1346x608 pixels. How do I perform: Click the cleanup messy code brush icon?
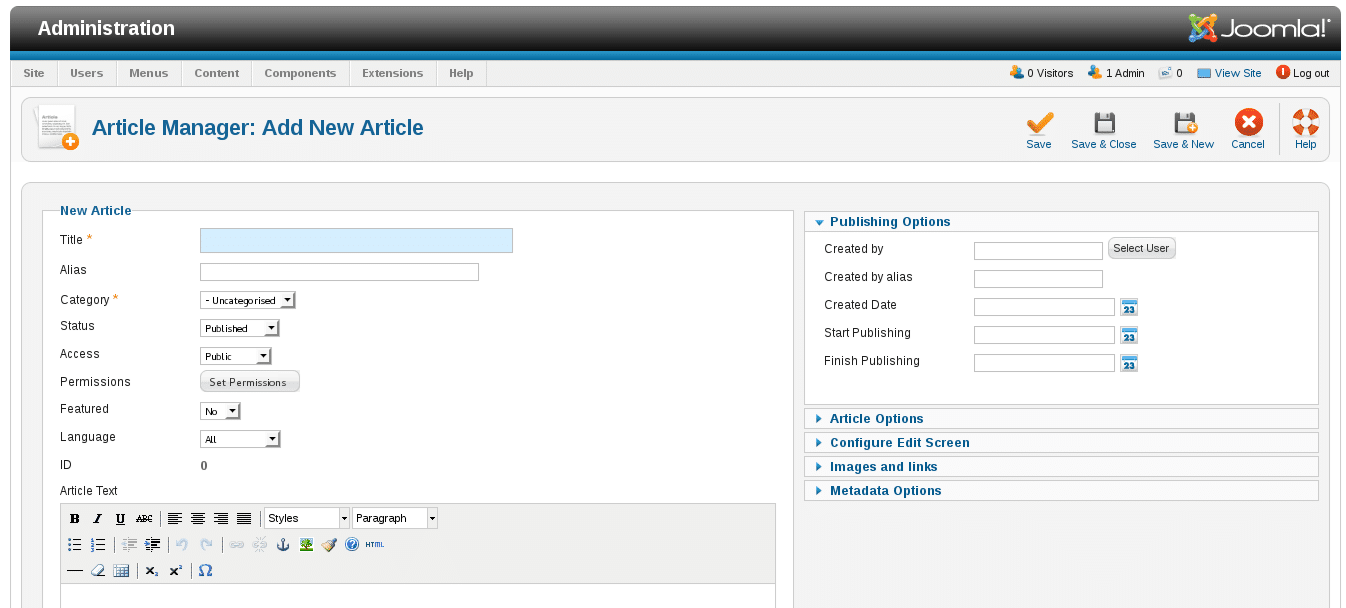click(329, 545)
